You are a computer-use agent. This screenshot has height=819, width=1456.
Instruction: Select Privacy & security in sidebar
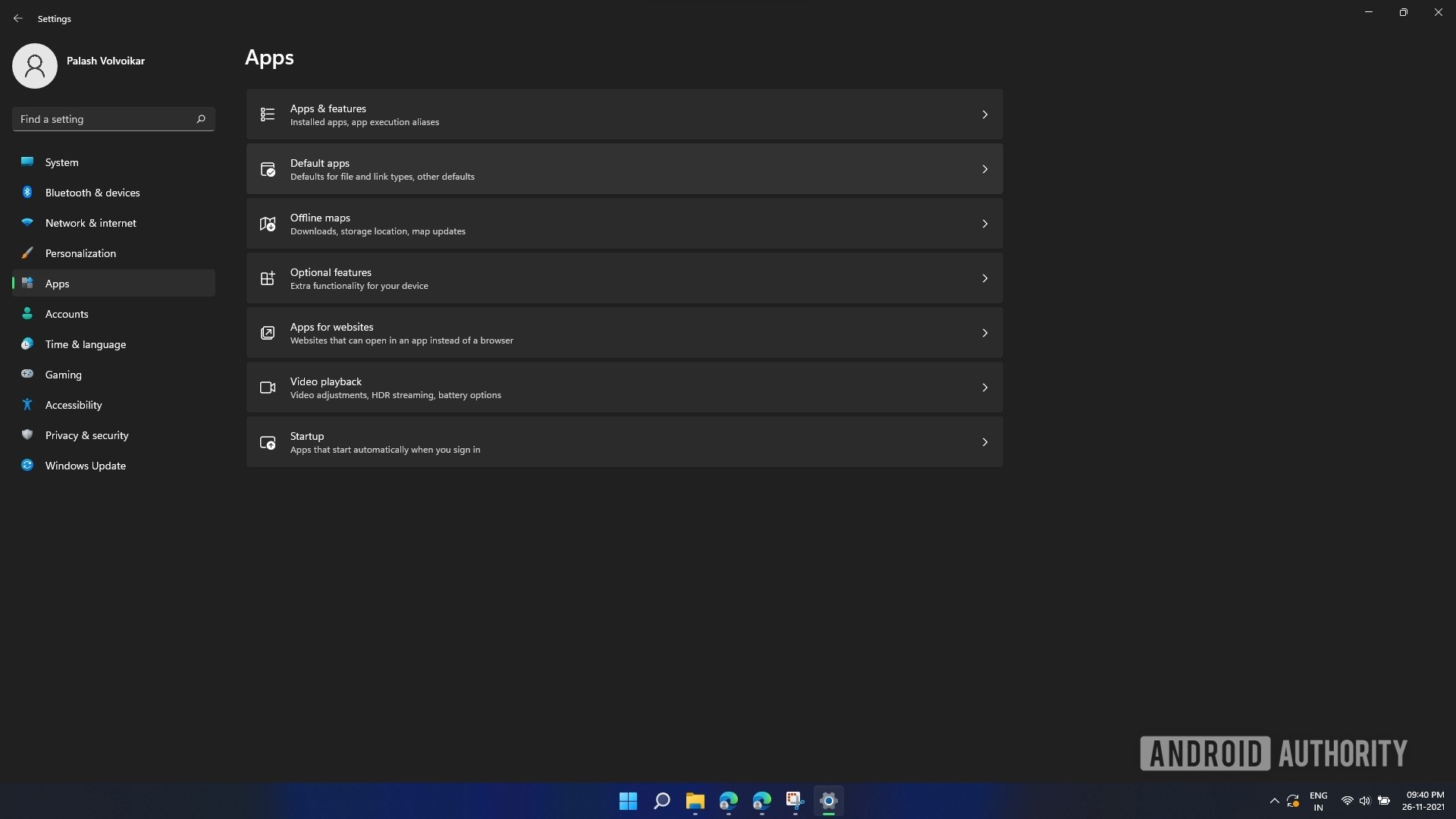[x=86, y=434]
